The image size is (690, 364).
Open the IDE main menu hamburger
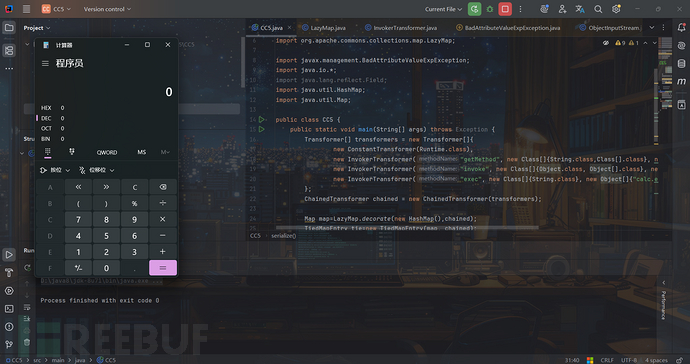coord(26,9)
